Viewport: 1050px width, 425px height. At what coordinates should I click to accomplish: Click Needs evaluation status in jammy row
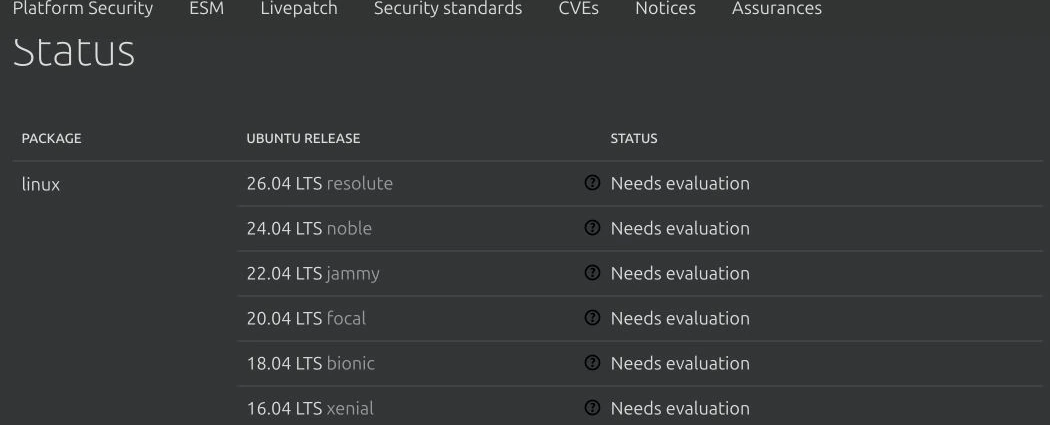pos(680,273)
